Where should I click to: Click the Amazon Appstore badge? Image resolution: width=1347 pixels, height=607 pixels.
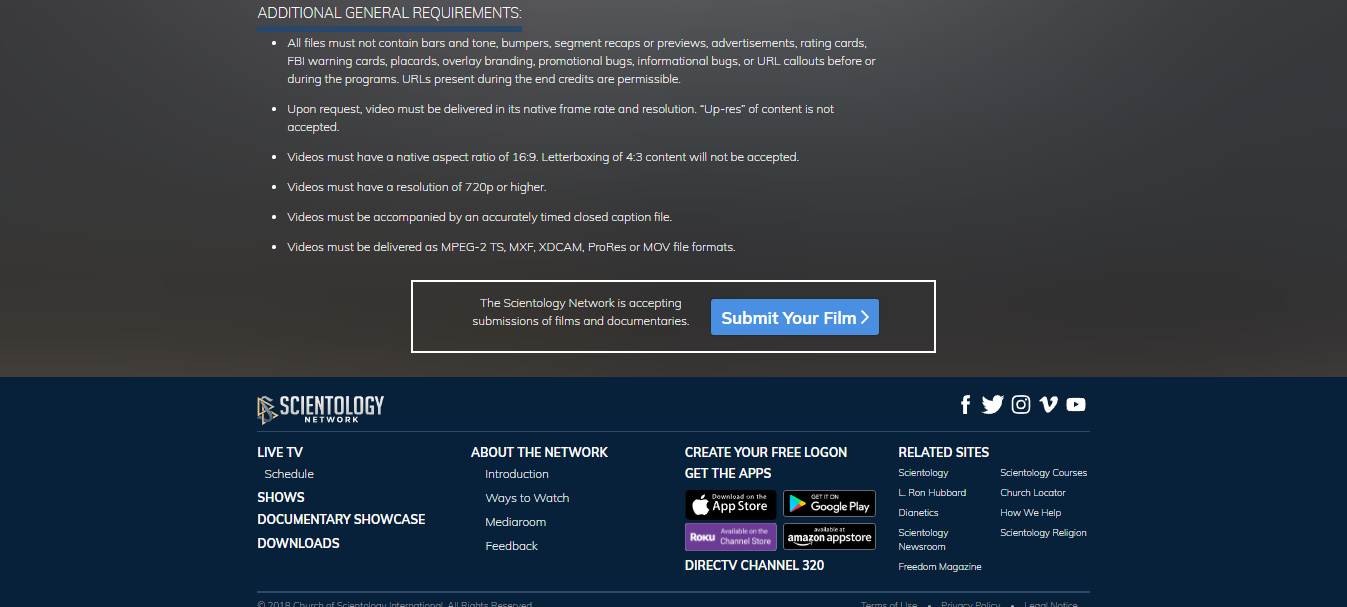click(x=829, y=537)
